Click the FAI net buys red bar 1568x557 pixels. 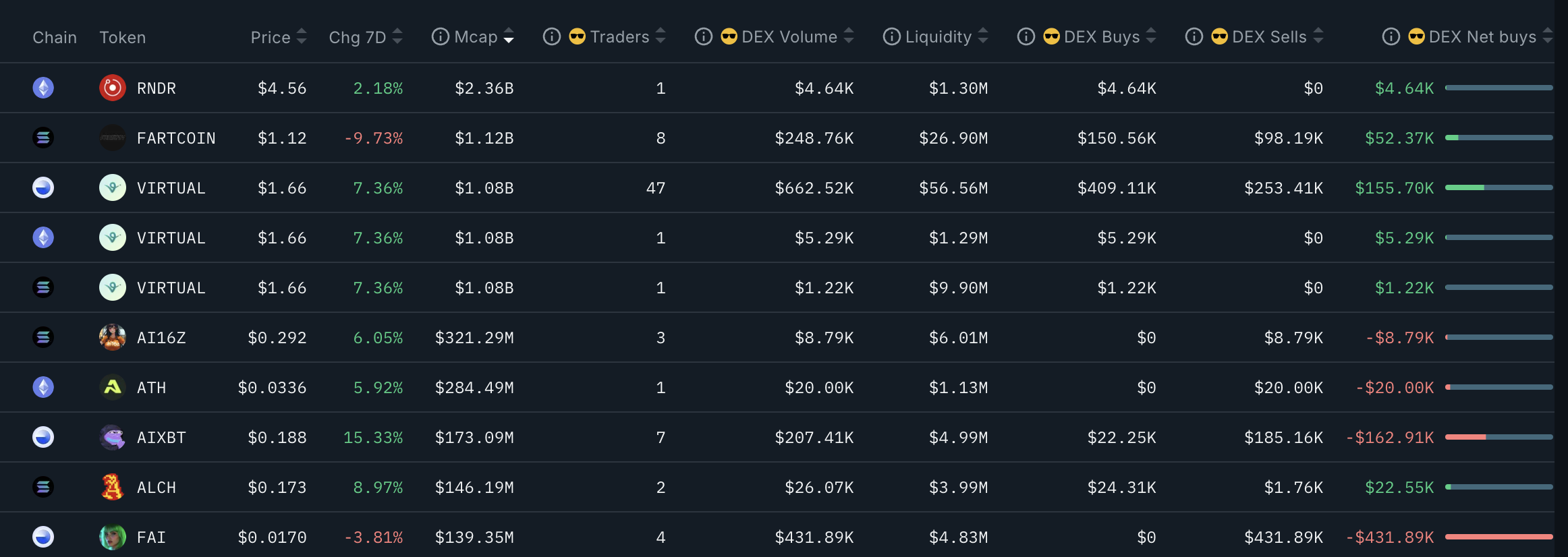(1499, 537)
